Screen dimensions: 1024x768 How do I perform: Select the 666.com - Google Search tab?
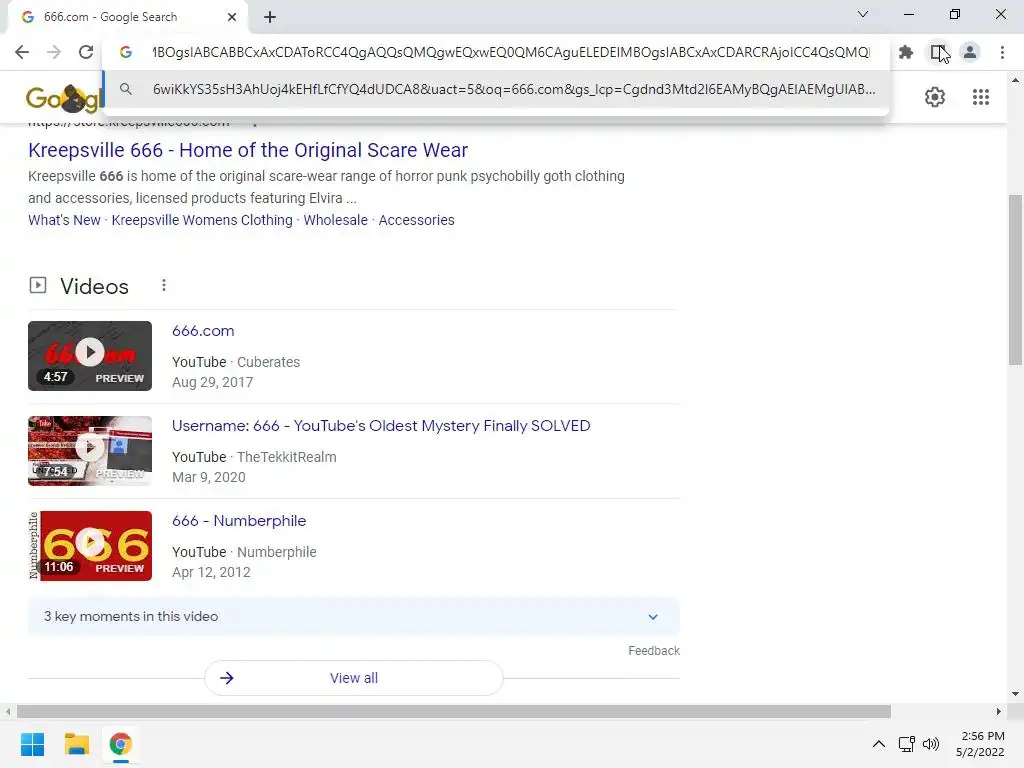click(127, 17)
